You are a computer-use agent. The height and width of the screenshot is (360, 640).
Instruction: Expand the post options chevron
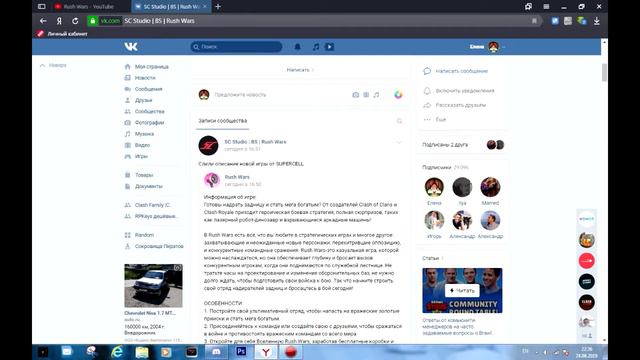coord(399,142)
